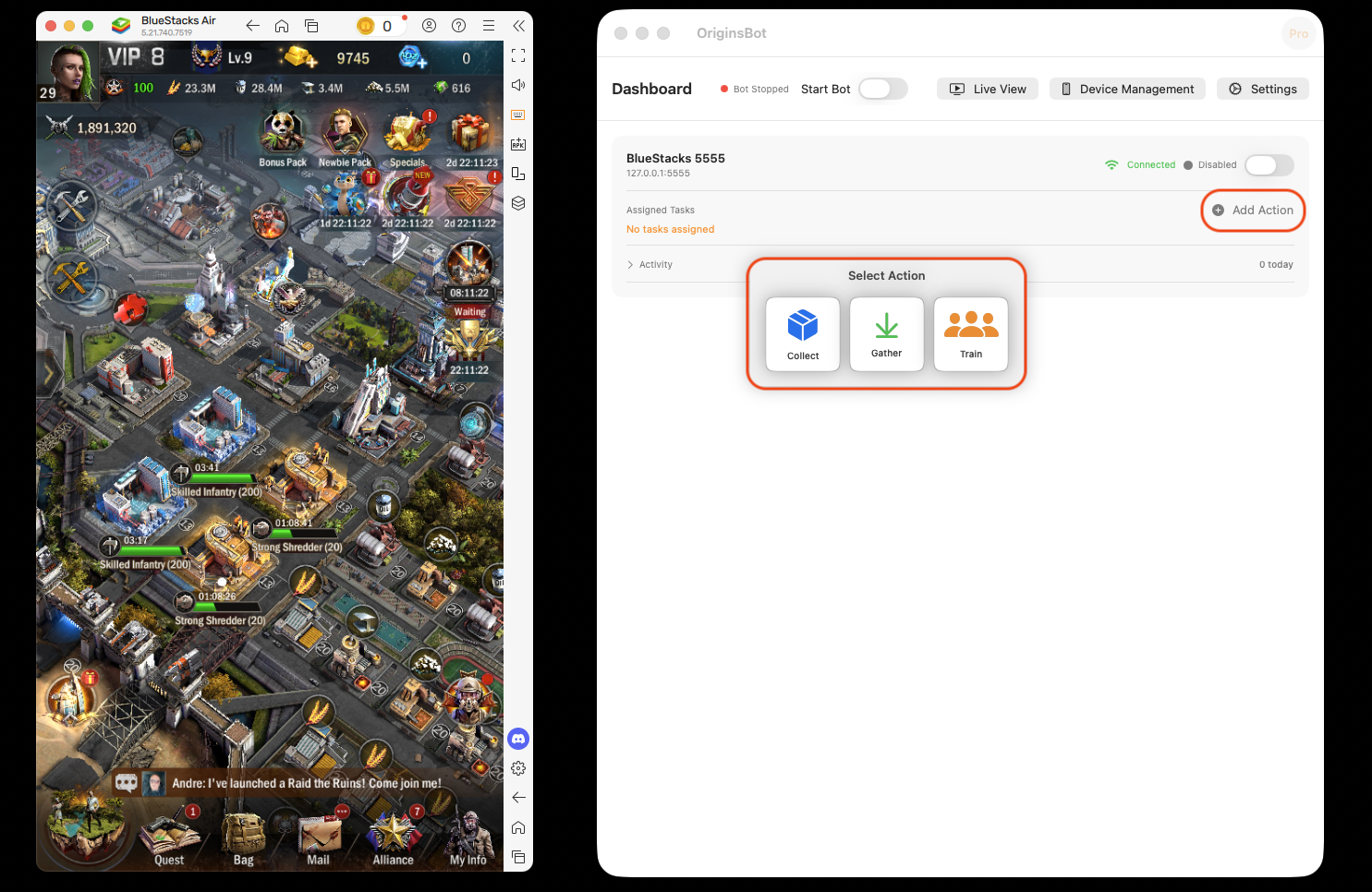The width and height of the screenshot is (1372, 892).
Task: Open Device Management
Action: point(1127,89)
